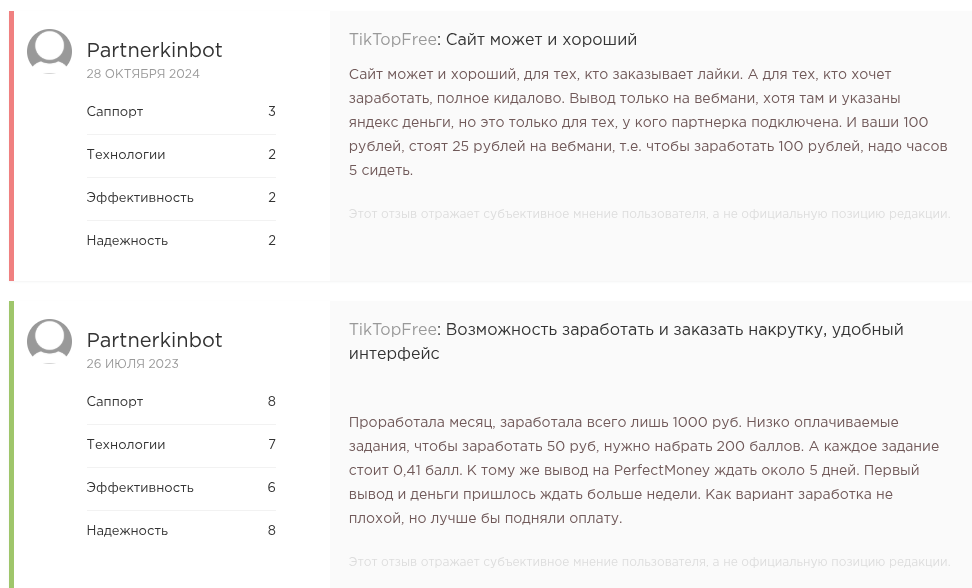Screen dimensions: 972x588
Task: Click the red negative-review color bar
Action: pyautogui.click(x=11, y=146)
